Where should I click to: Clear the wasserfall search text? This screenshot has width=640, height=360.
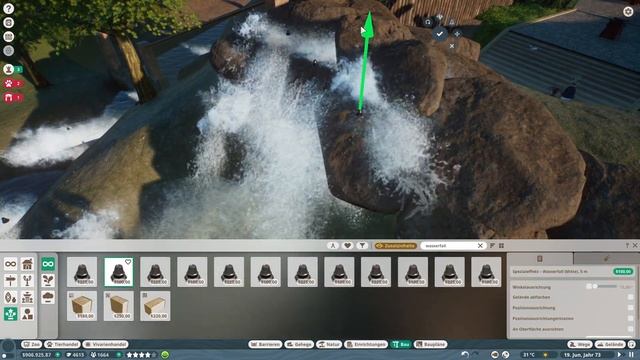tap(480, 246)
